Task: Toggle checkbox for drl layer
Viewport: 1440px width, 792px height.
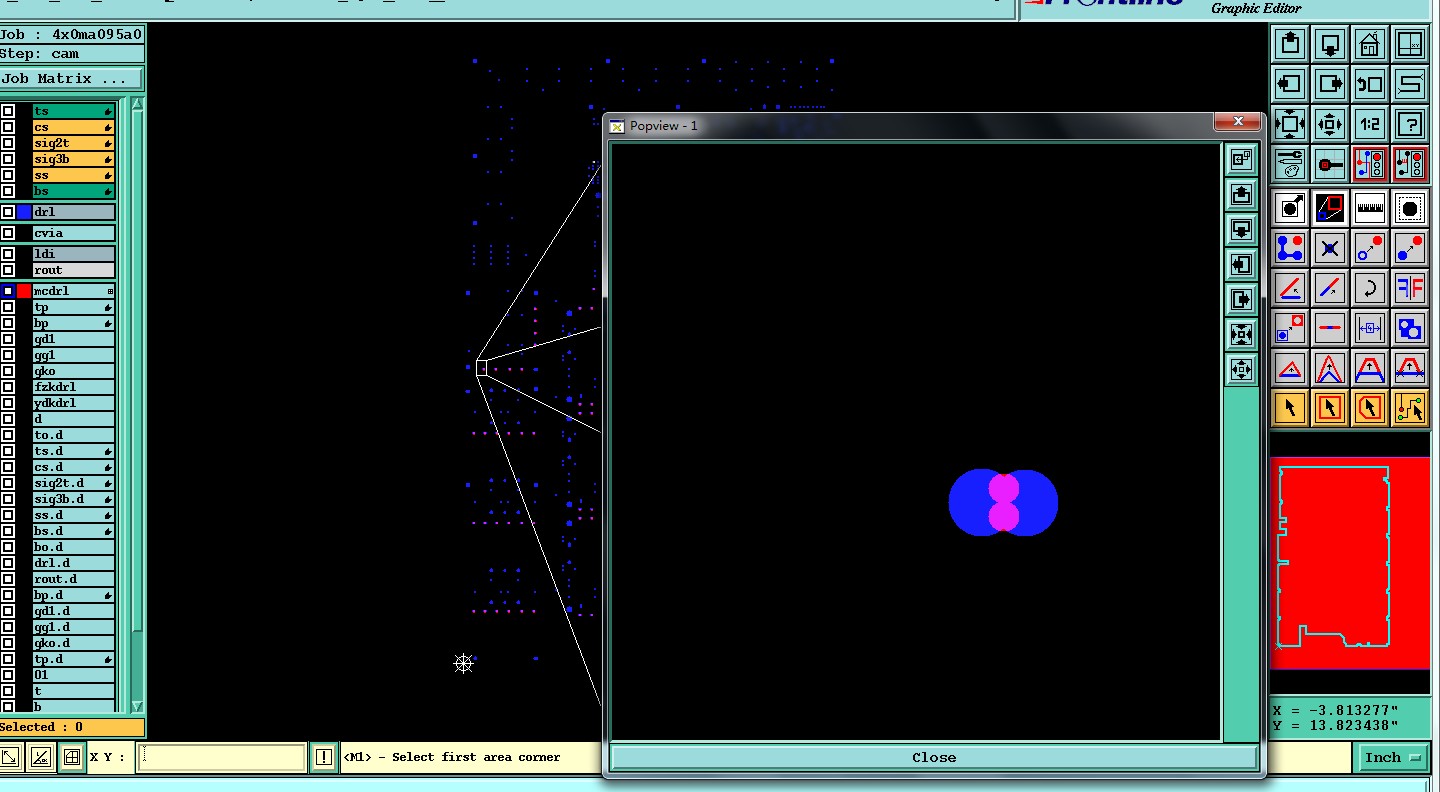Action: point(8,212)
